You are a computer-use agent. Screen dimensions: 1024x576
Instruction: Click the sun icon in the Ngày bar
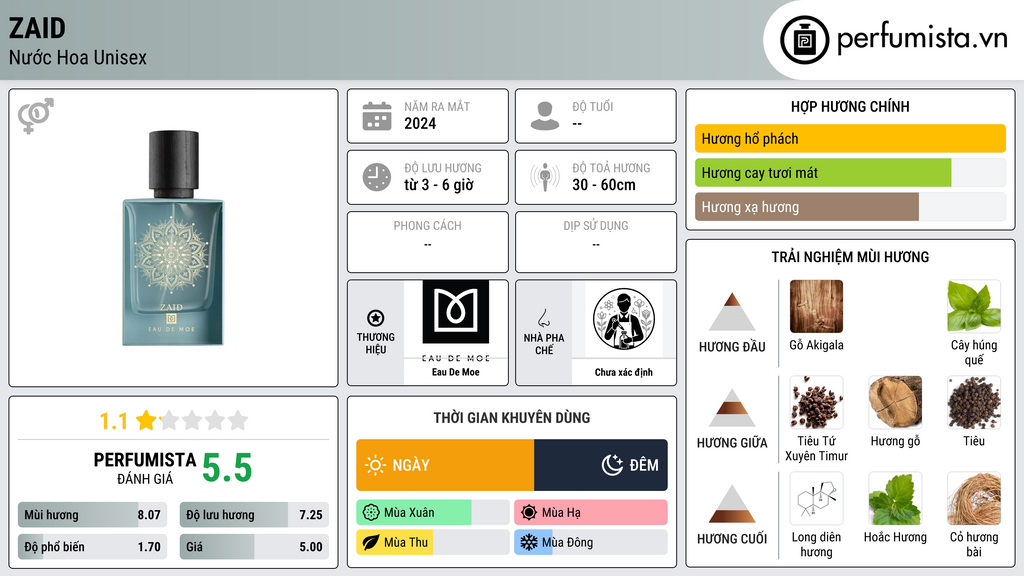coord(376,465)
